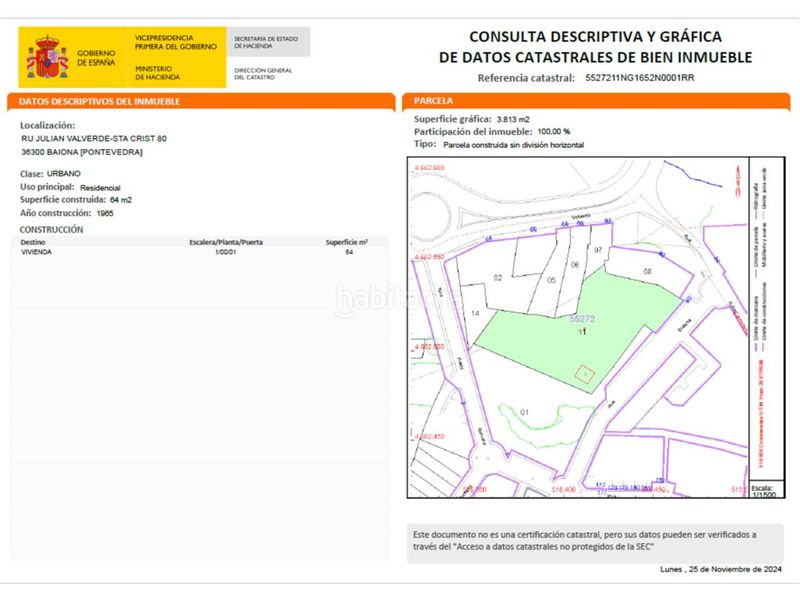Screen dimensions: 800x600
Task: Click the SECRETARÍA DE ESTADO DE HACIENDA box
Action: click(x=268, y=42)
